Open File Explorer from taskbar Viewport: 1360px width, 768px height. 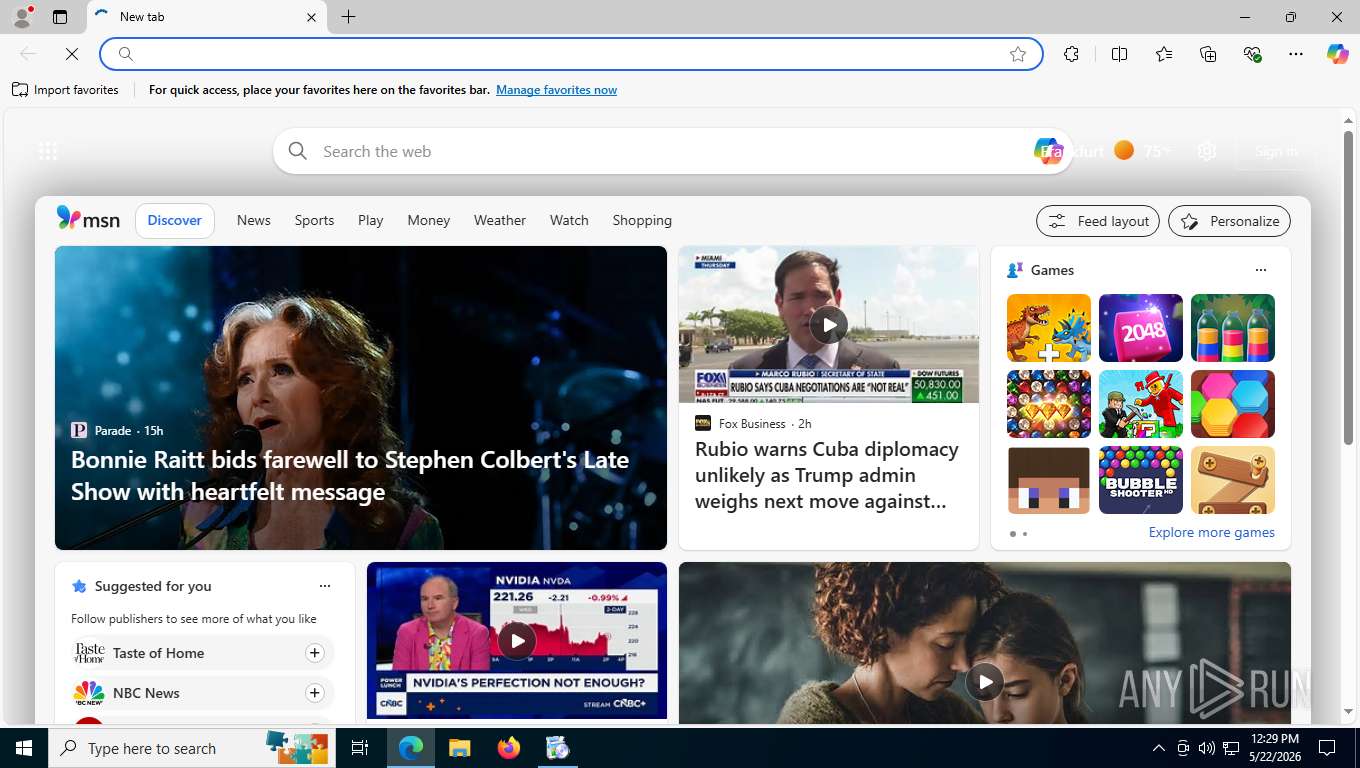pyautogui.click(x=459, y=748)
